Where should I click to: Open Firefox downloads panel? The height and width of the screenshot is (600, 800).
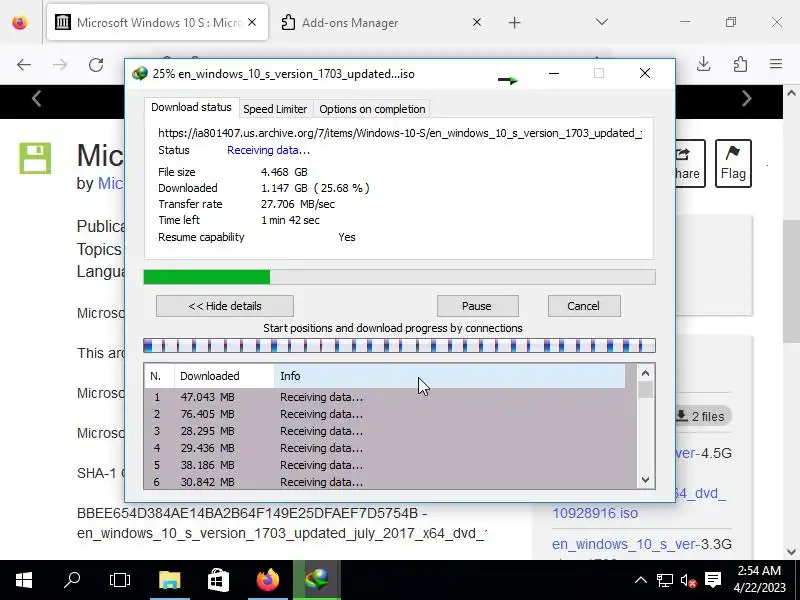(704, 64)
